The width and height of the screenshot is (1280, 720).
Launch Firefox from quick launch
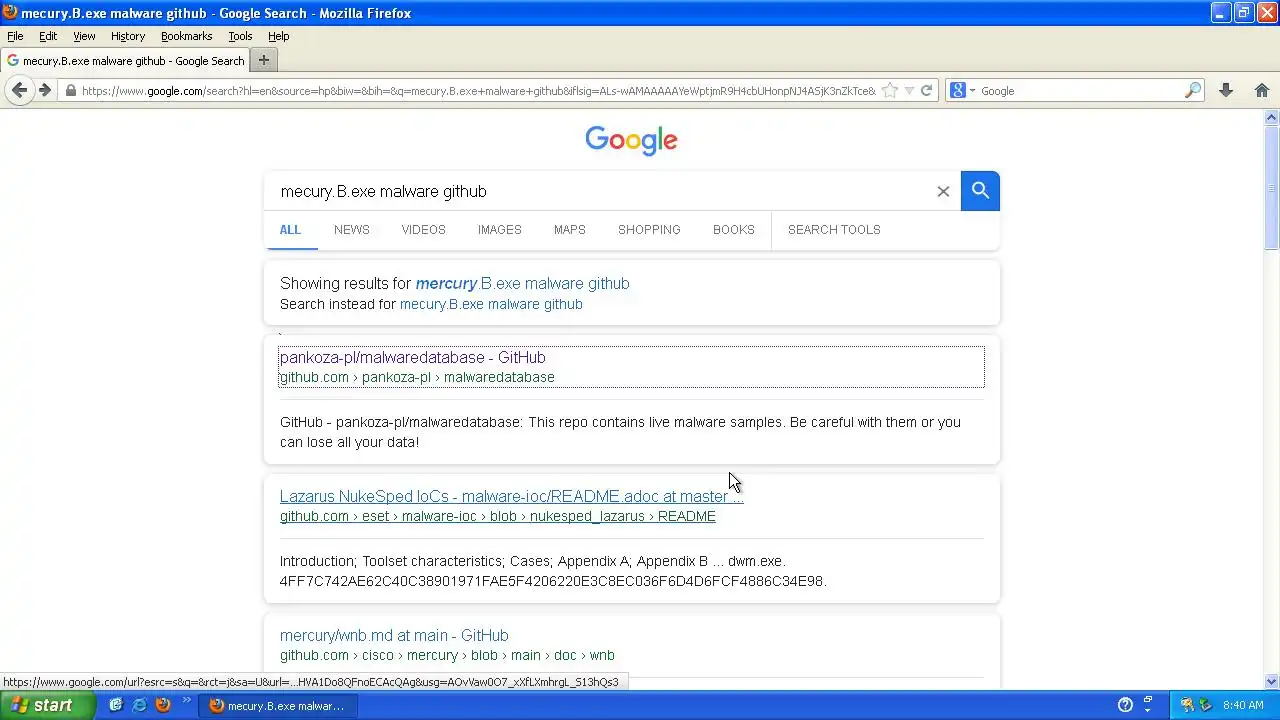pyautogui.click(x=163, y=705)
